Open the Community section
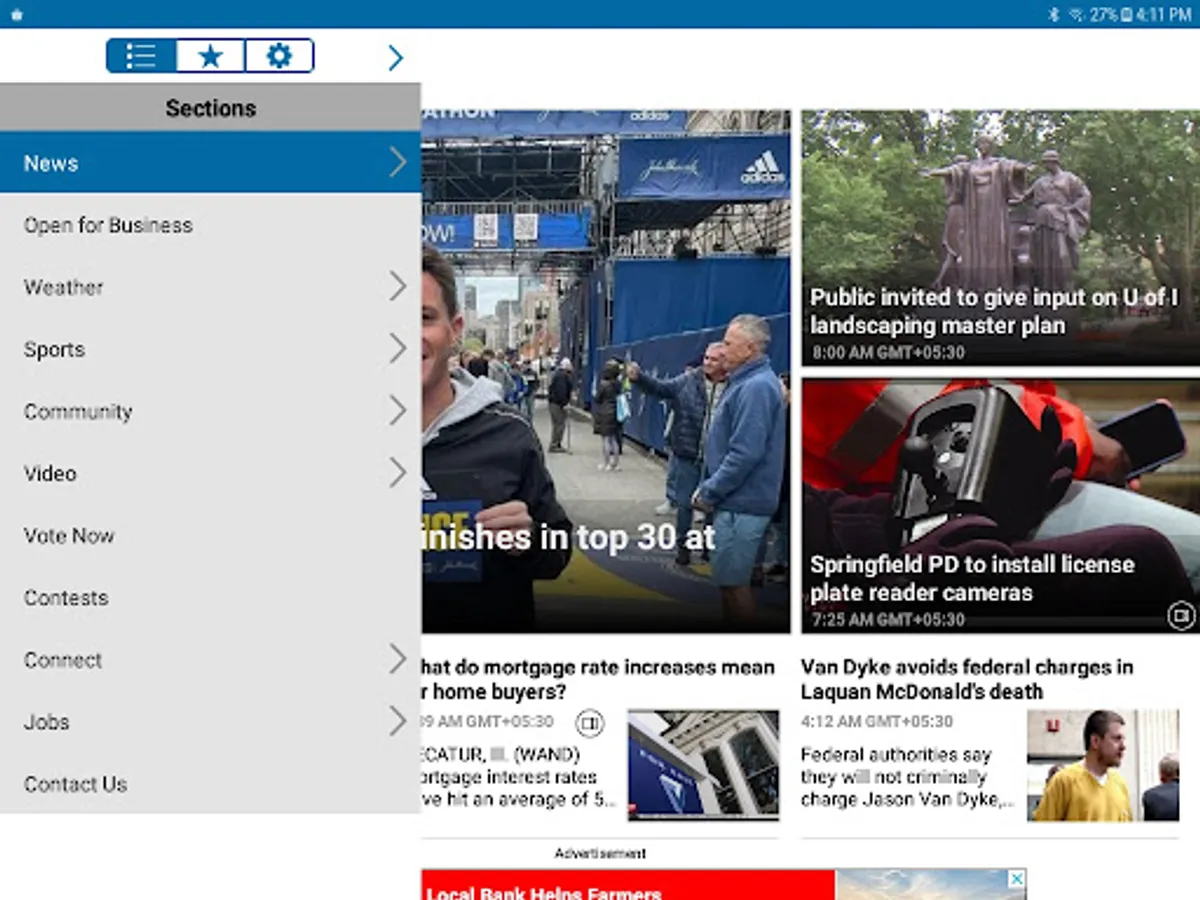Image resolution: width=1200 pixels, height=900 pixels. point(210,411)
